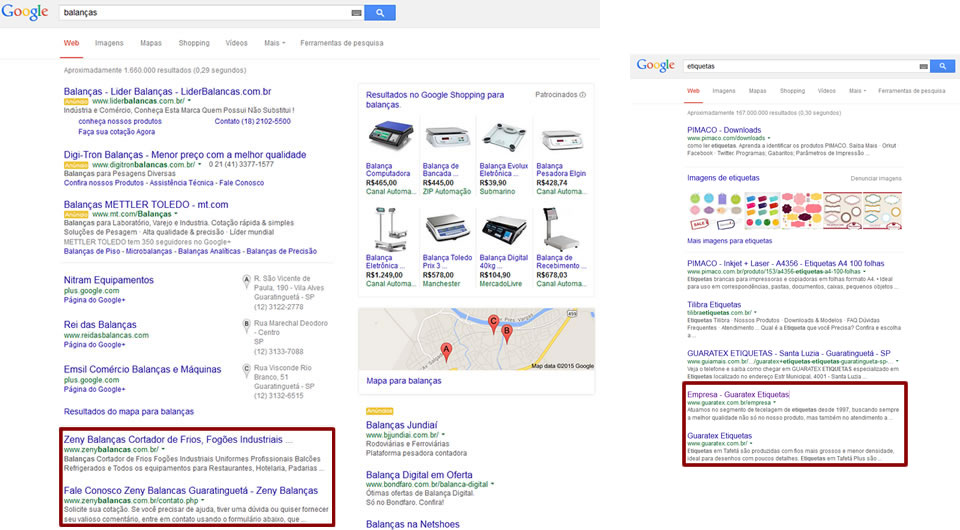
Task: Open the Balança de Recebimento product image
Action: [556, 228]
